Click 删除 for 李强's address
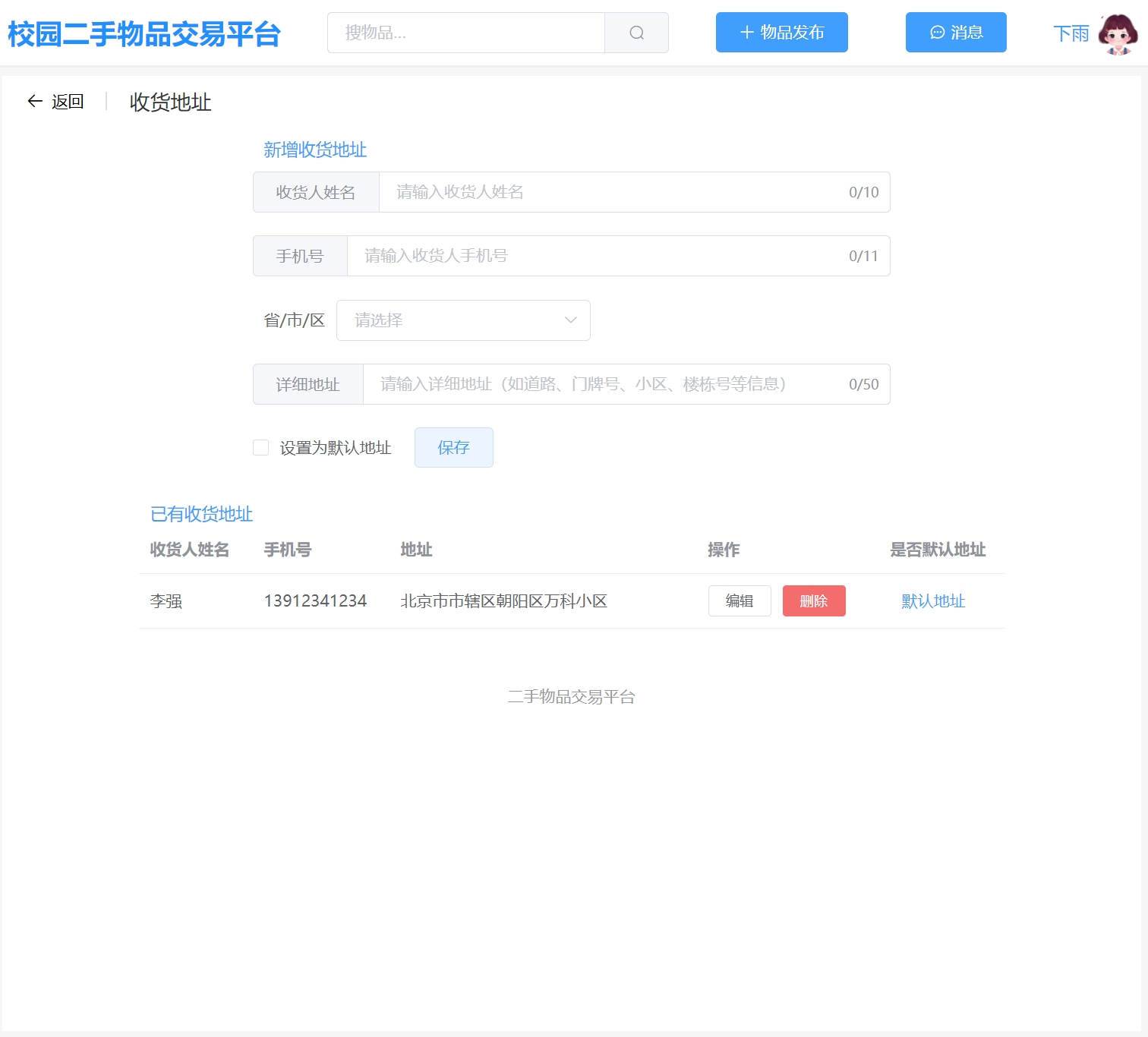The image size is (1148, 1037). pyautogui.click(x=814, y=601)
